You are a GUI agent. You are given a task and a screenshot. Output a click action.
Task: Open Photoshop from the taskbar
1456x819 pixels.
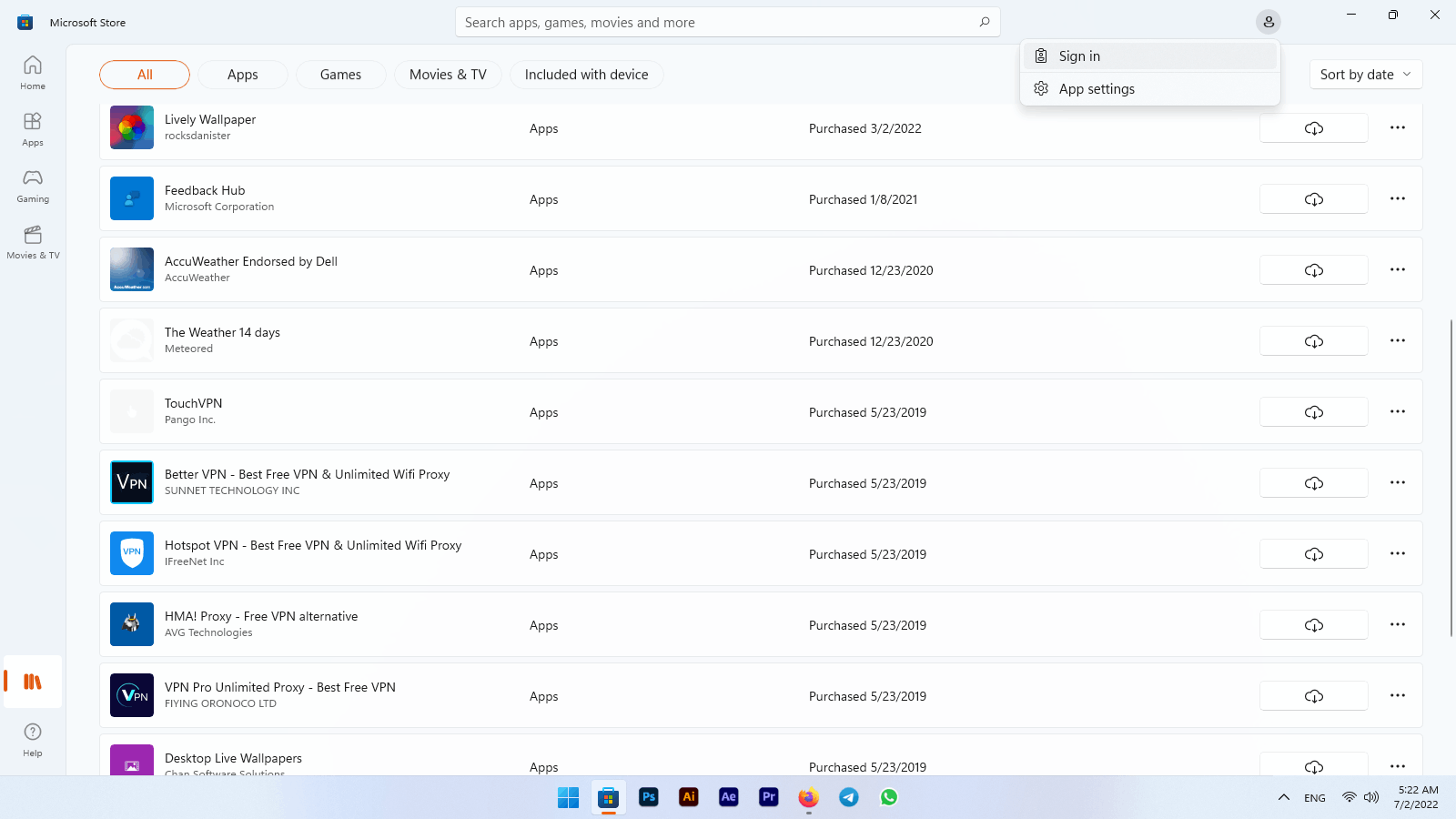click(649, 797)
